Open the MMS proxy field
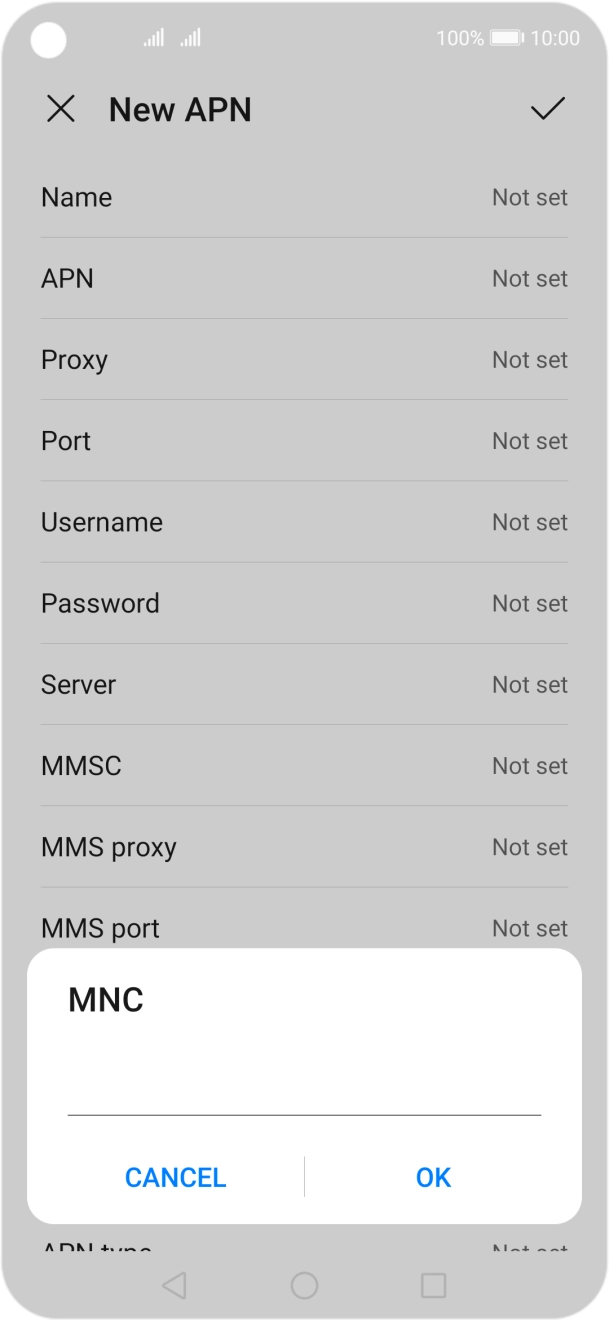The image size is (609, 1320). point(304,847)
